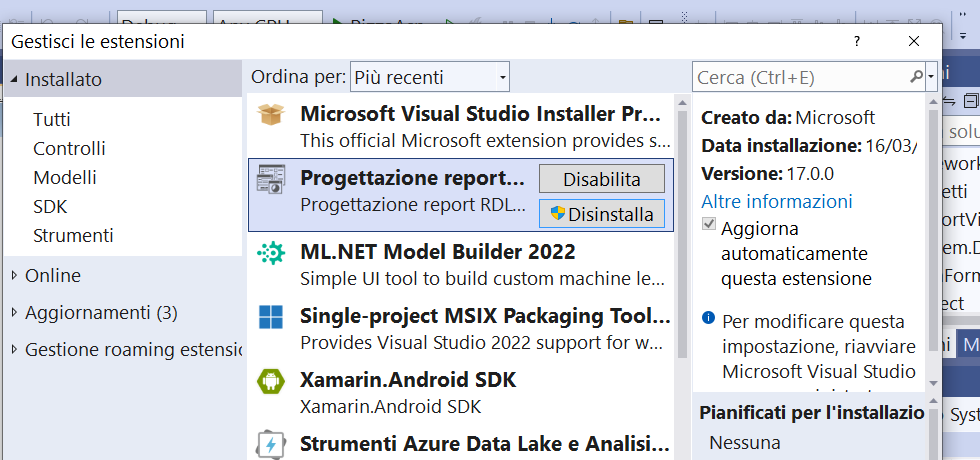Select SDK in the Installato list

(50, 207)
